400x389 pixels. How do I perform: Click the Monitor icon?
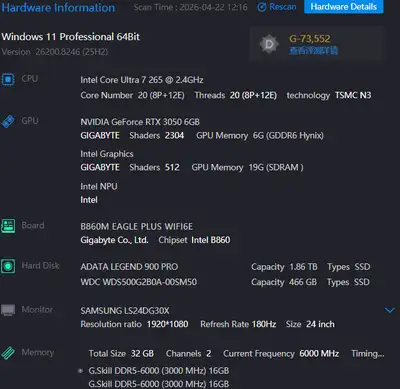click(x=8, y=310)
